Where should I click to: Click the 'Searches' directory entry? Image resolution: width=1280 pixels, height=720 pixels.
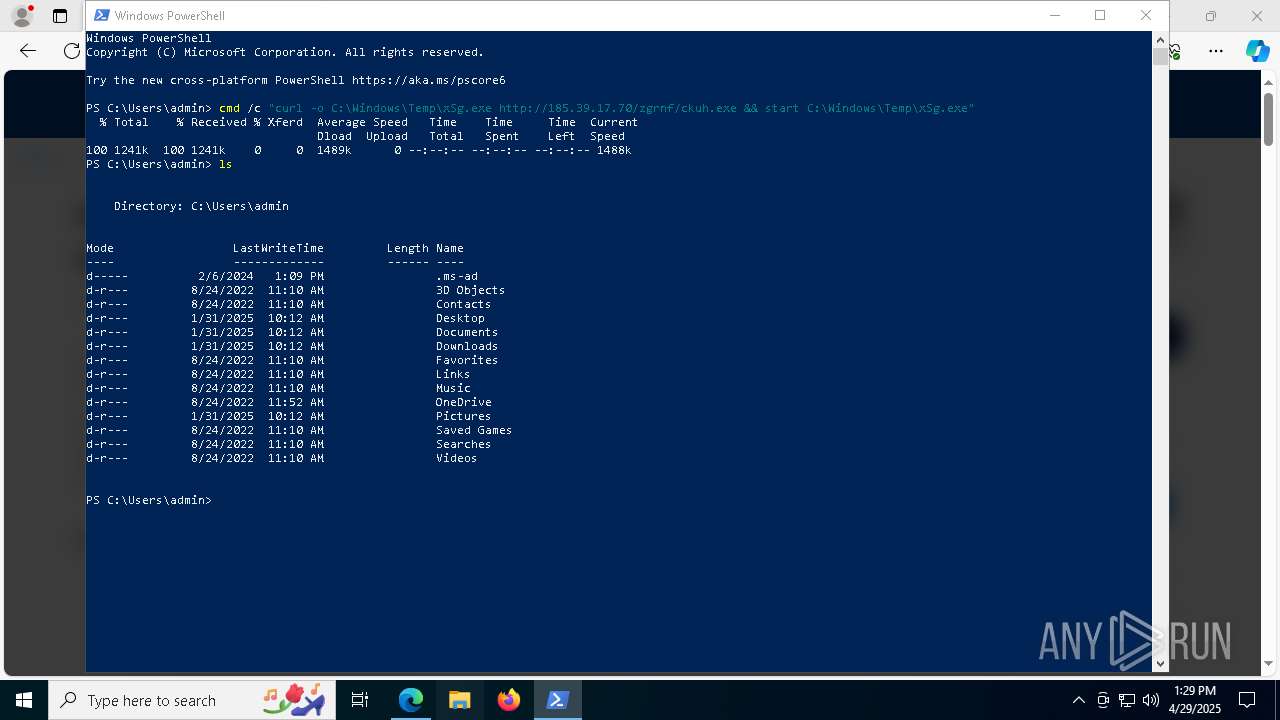coord(463,444)
